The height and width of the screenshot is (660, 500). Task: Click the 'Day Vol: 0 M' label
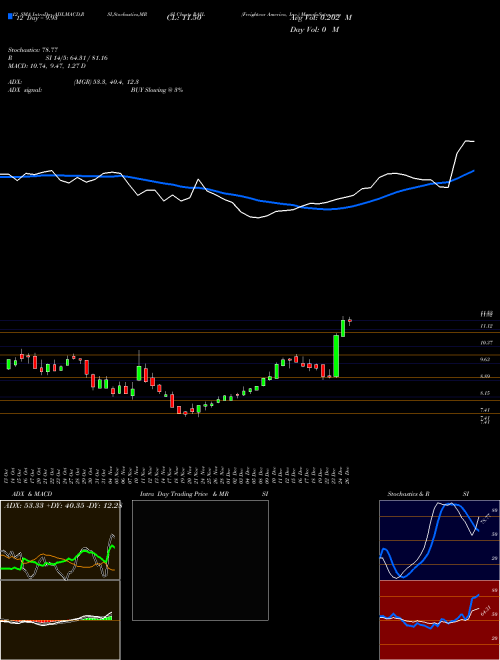[314, 30]
